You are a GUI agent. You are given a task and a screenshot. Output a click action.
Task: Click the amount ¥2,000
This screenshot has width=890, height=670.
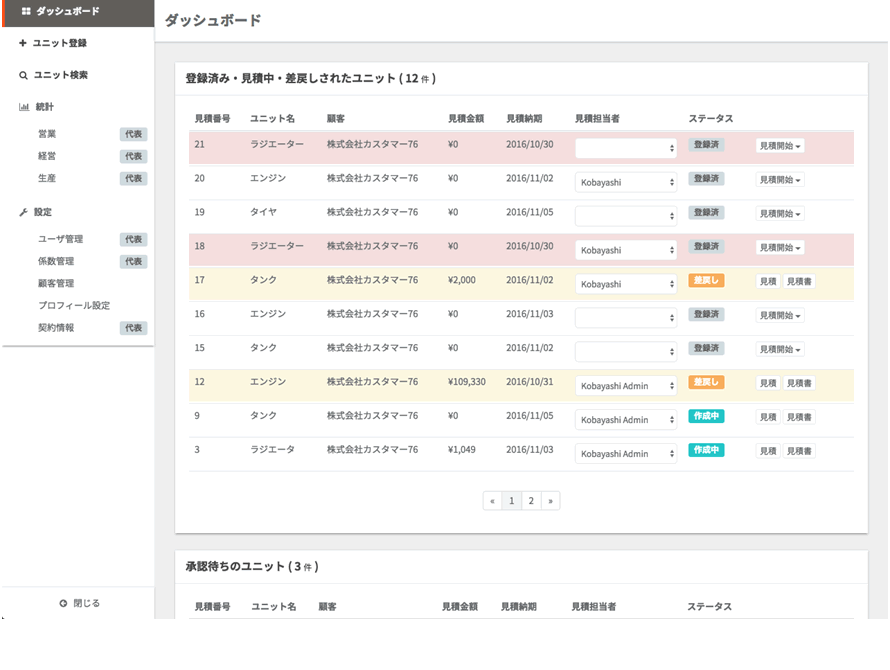461,280
